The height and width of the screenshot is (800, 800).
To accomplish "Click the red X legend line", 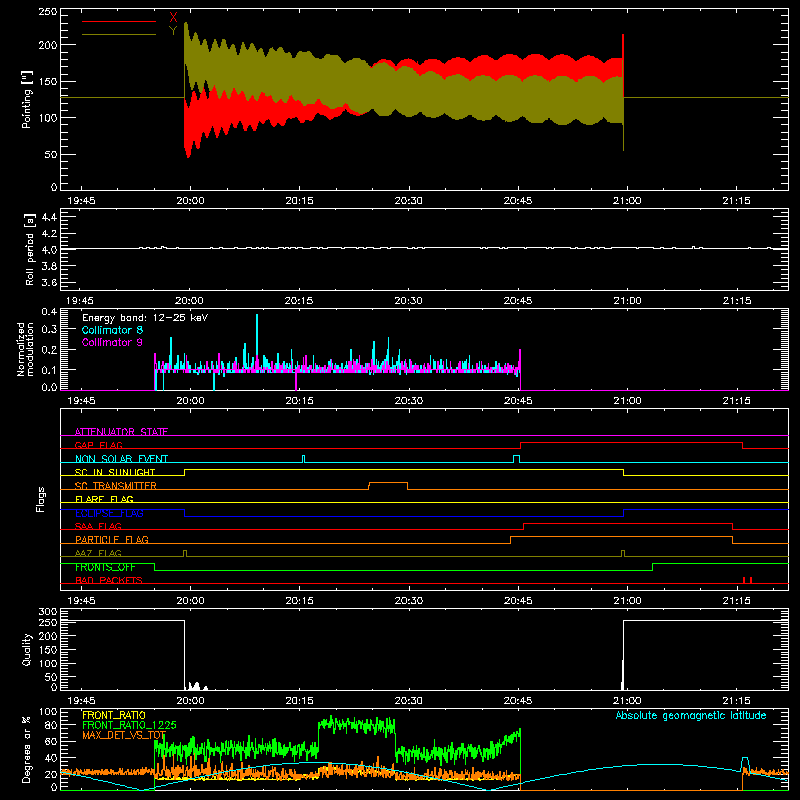I will click(x=118, y=21).
